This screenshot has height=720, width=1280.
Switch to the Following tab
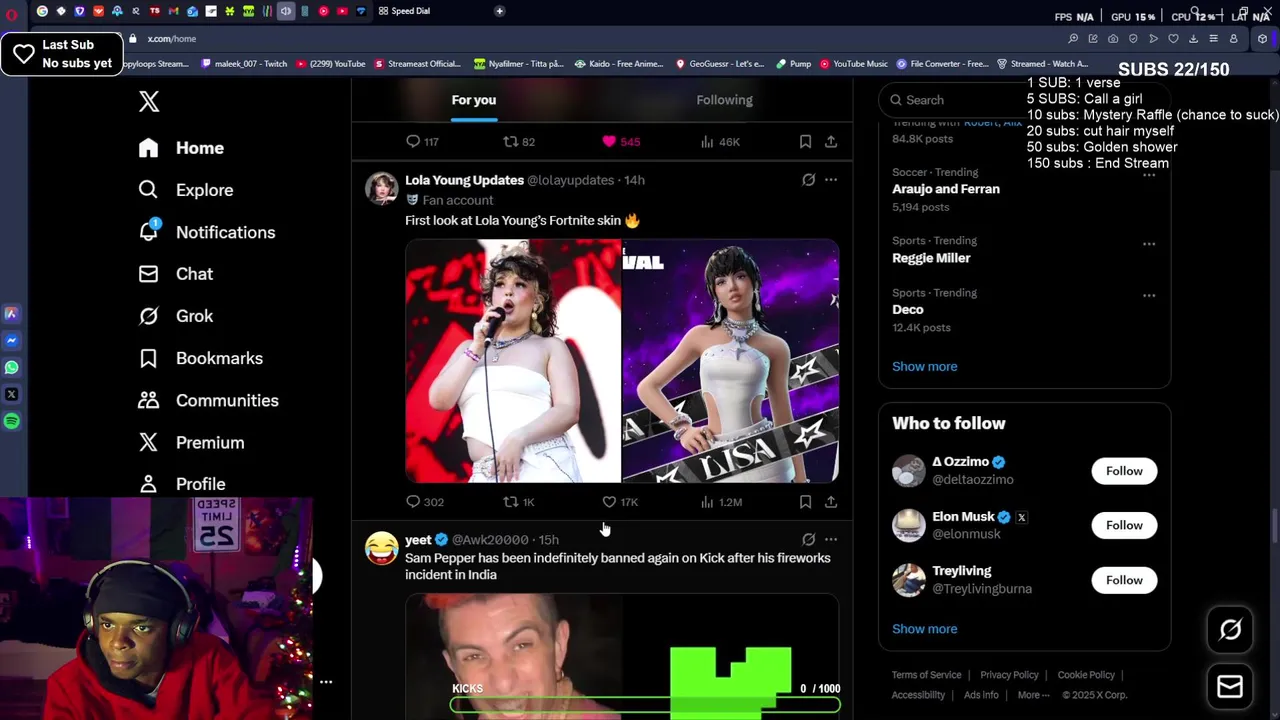point(724,100)
